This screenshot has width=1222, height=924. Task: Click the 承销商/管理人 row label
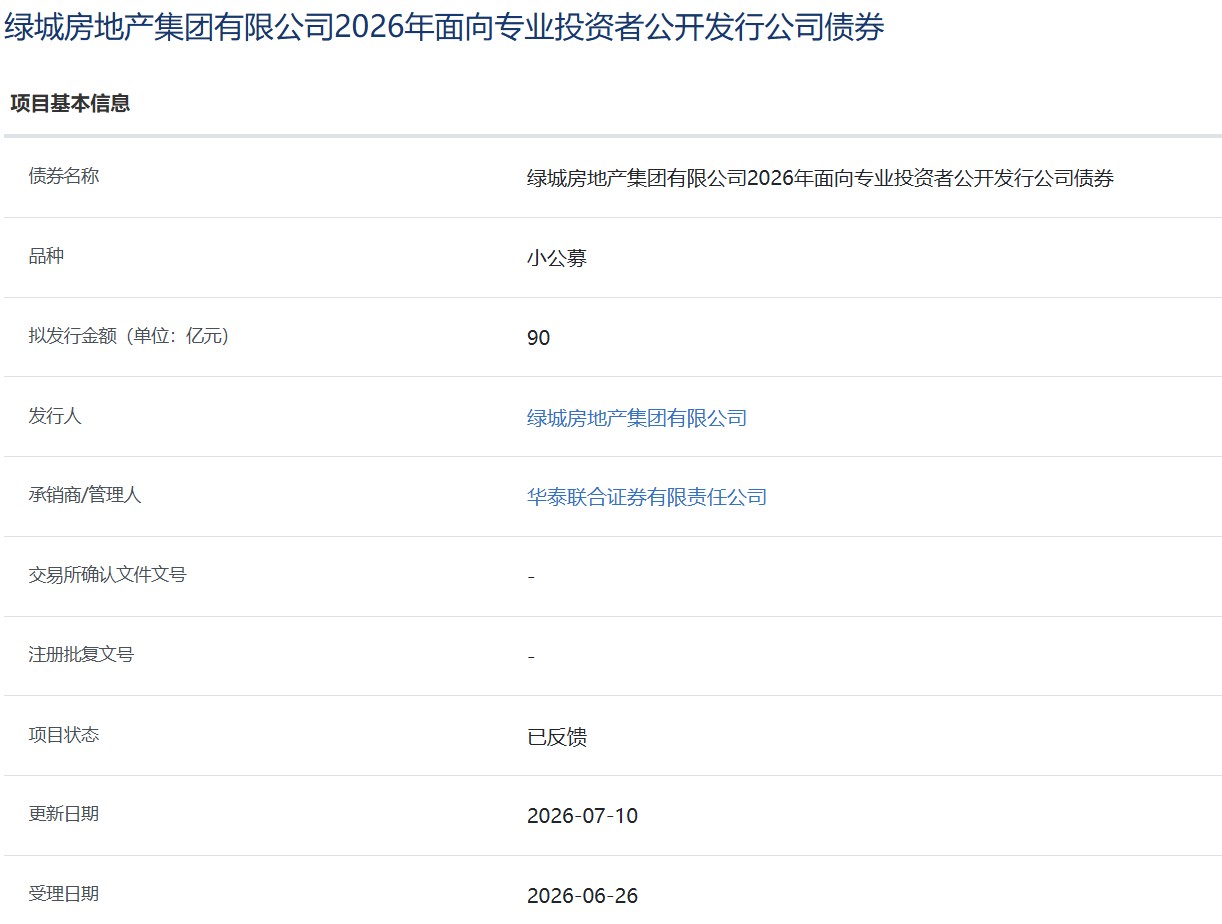click(85, 495)
